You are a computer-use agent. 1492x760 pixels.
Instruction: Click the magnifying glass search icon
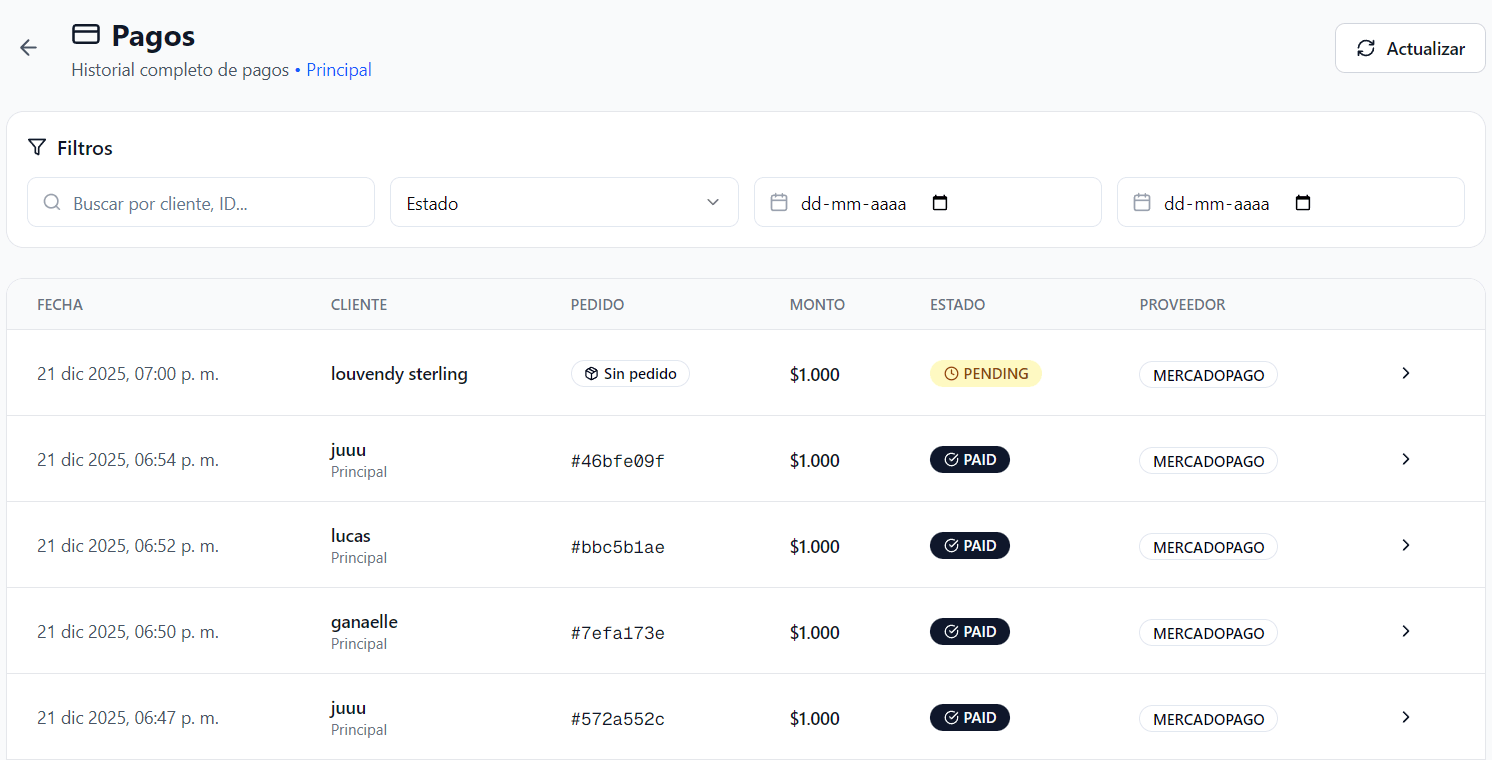(x=52, y=203)
